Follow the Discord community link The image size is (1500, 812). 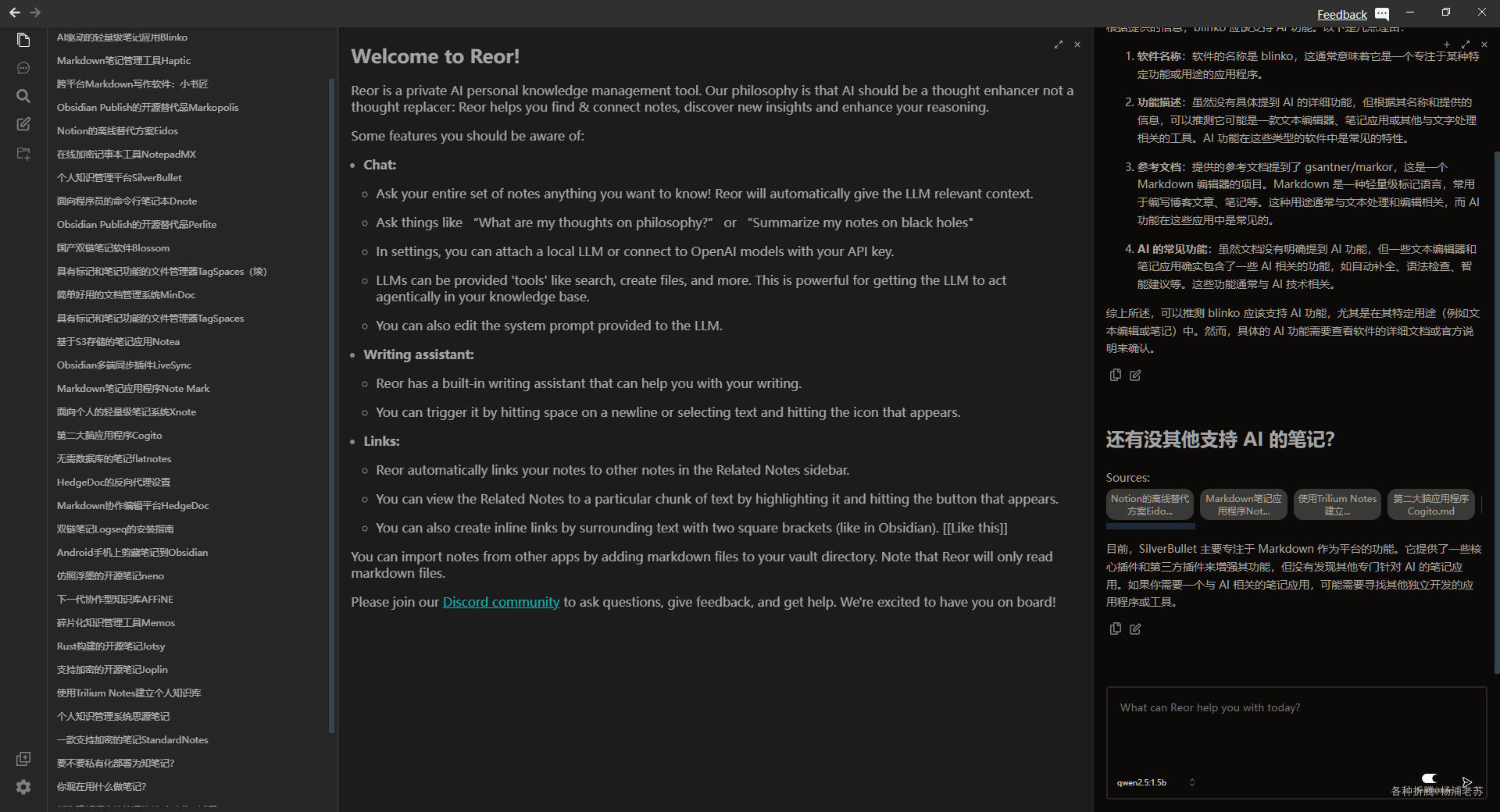[501, 602]
